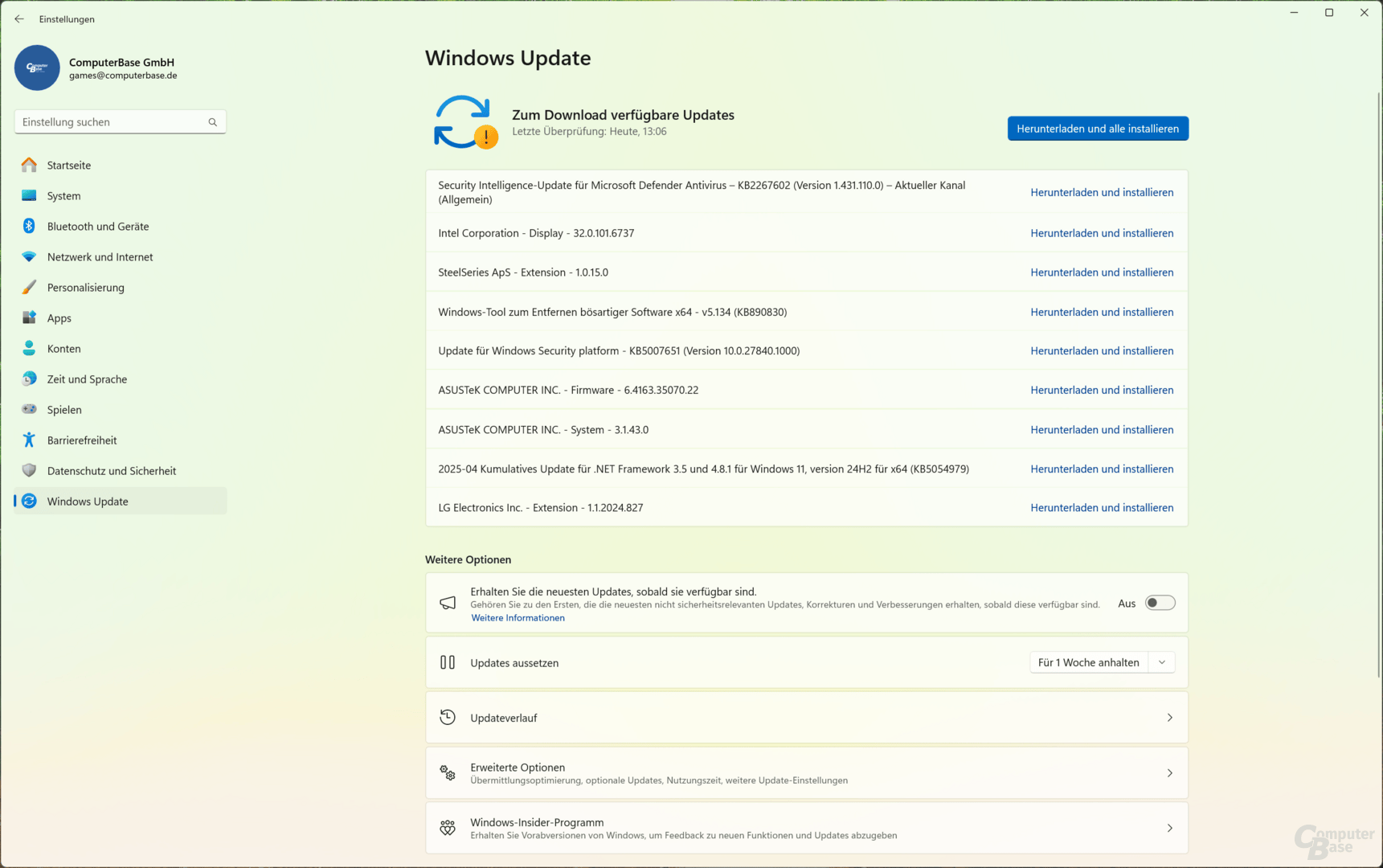Open Personalisierung settings

point(121,287)
